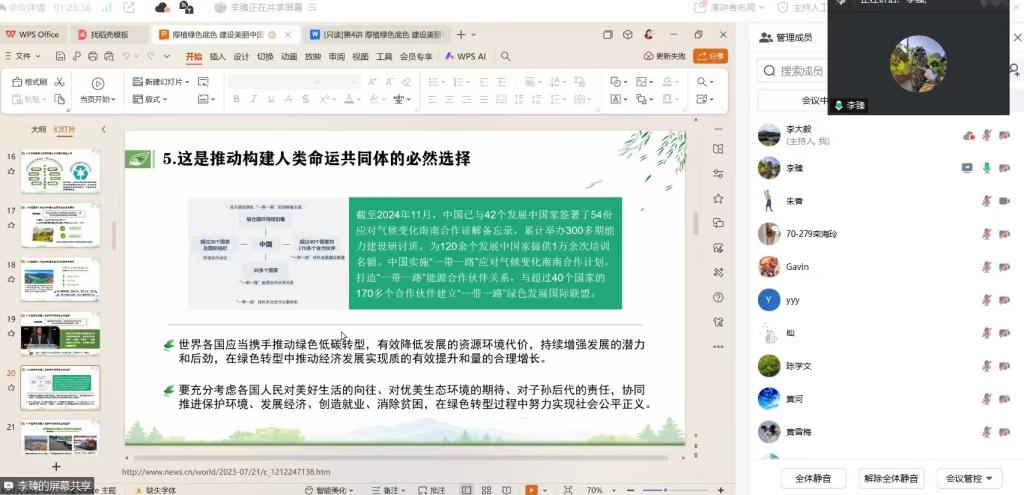Click the WPS AI button in the ribbon
The height and width of the screenshot is (495, 1024).
coord(466,57)
